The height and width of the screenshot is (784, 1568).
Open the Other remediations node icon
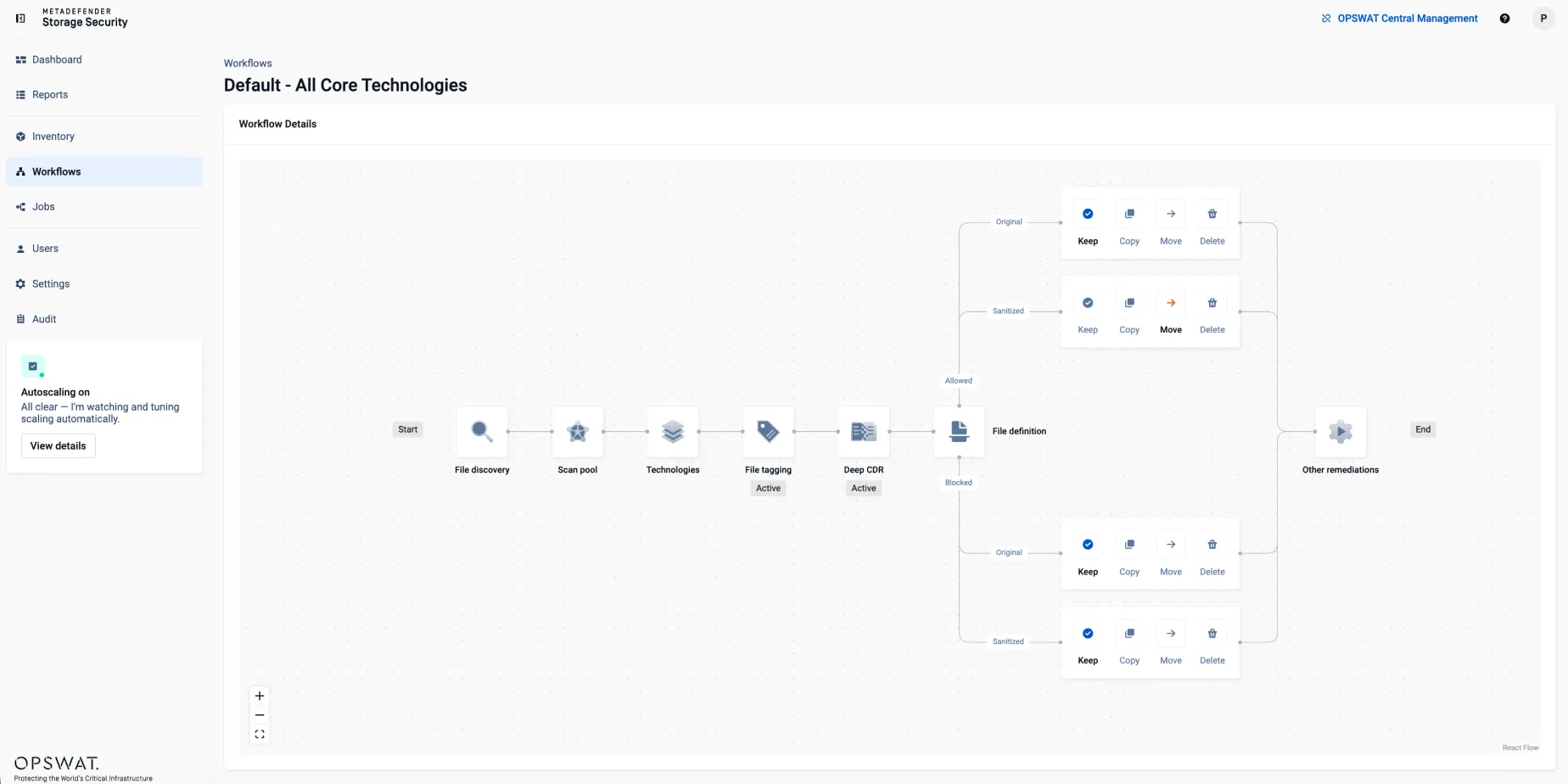click(x=1341, y=431)
